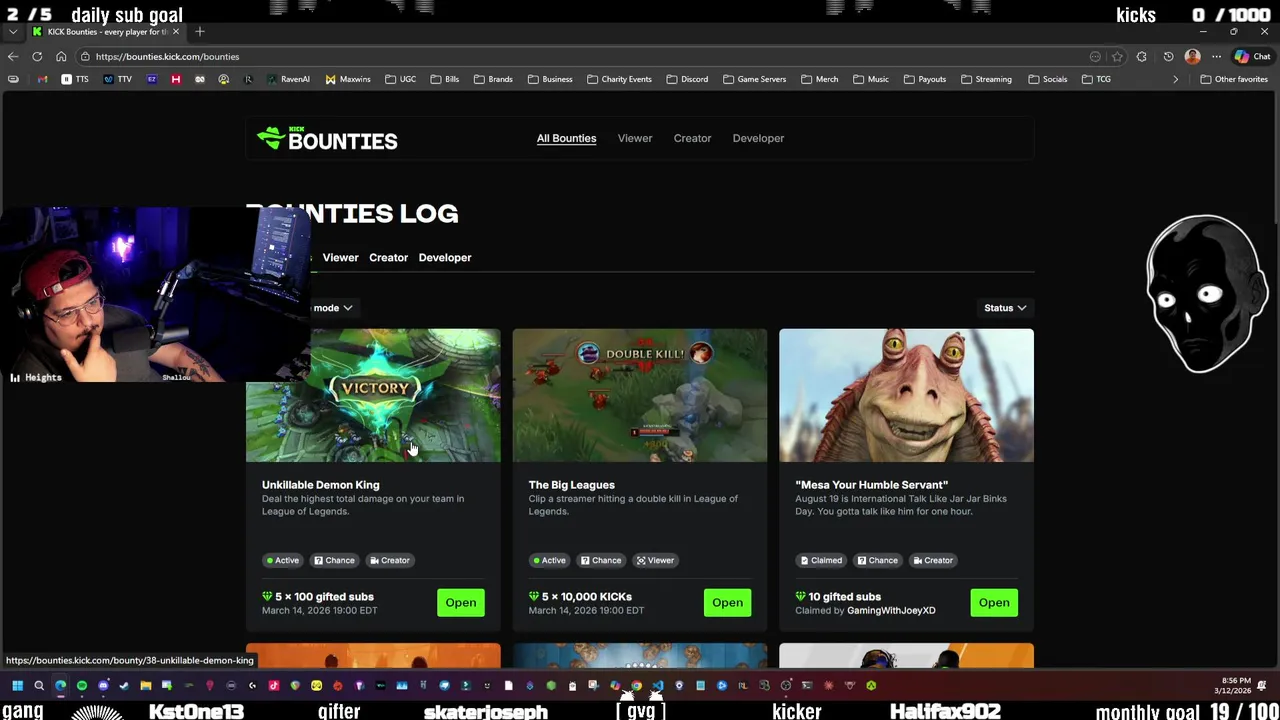Image resolution: width=1280 pixels, height=720 pixels.
Task: Open the Game Servers bookmarks folder
Action: [754, 79]
